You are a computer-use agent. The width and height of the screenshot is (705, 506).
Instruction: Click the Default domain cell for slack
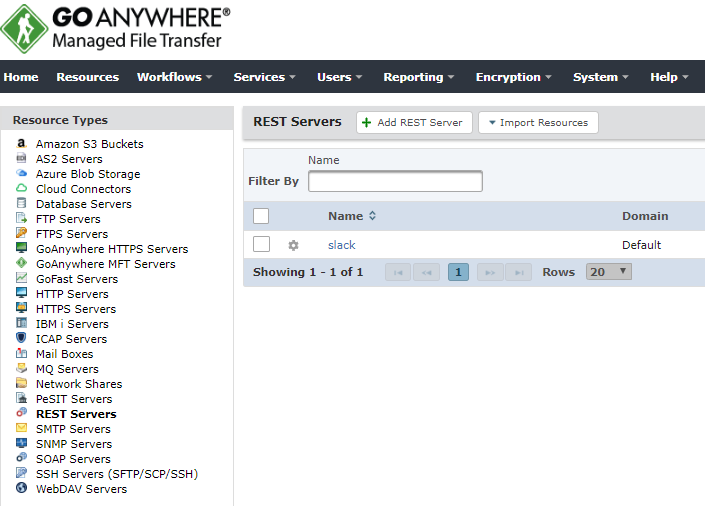pyautogui.click(x=642, y=245)
